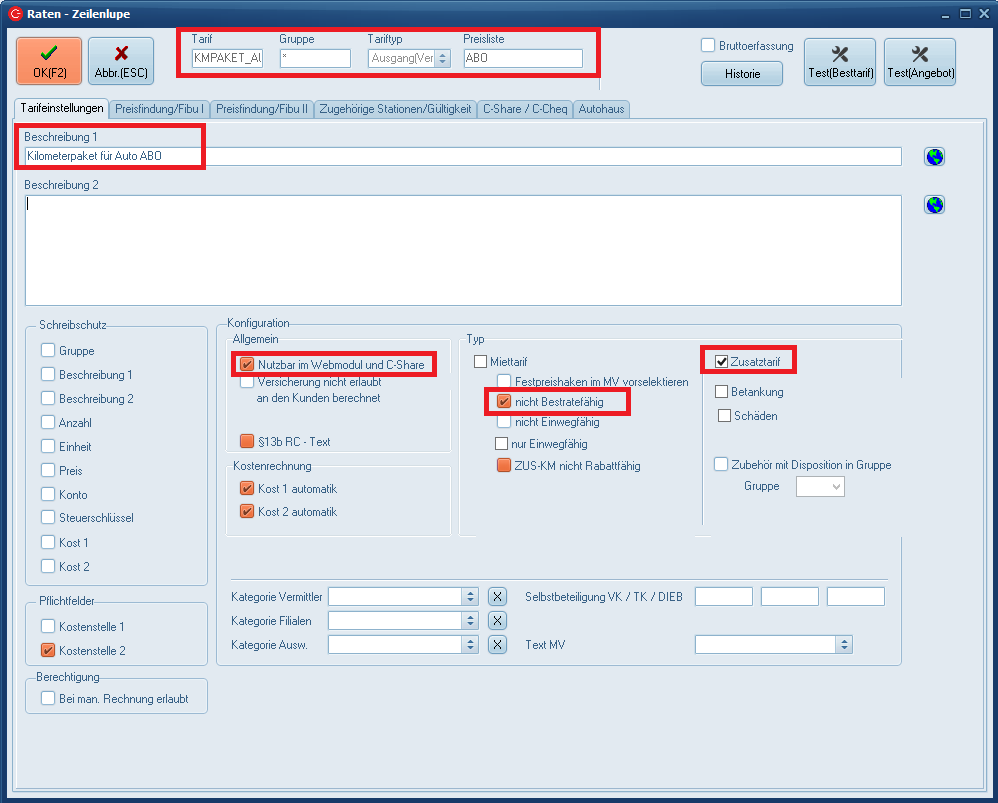Toggle Kostenstelle 2 mandatory field checkbox
Image resolution: width=998 pixels, height=803 pixels.
point(48,650)
